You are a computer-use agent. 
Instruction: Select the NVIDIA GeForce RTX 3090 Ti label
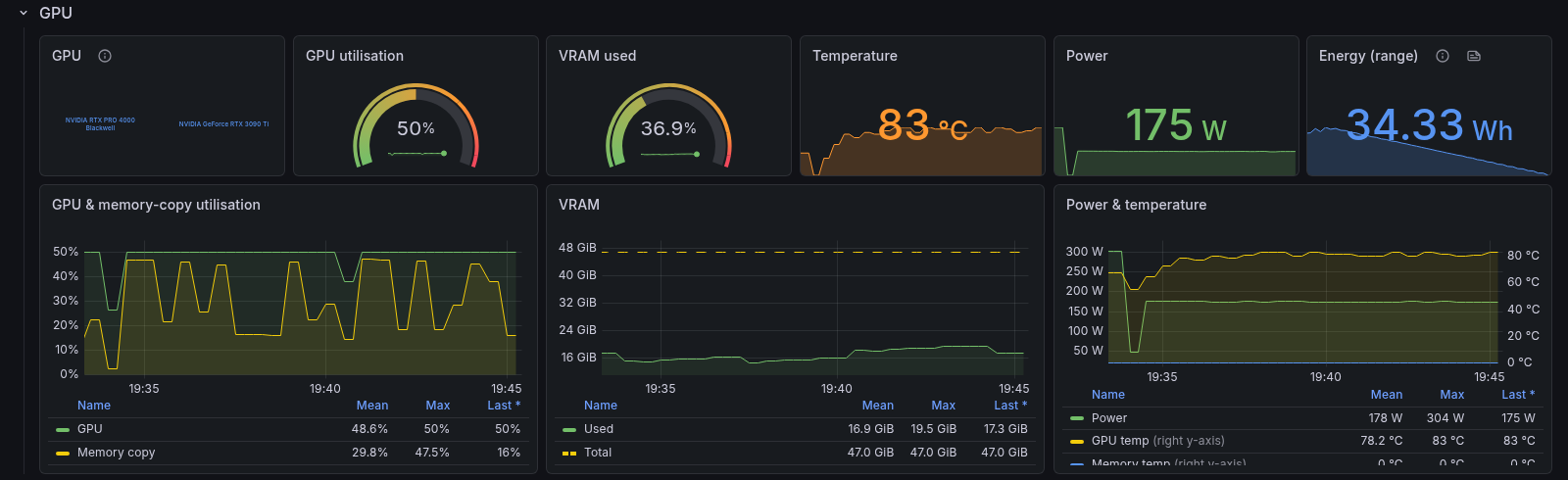click(x=223, y=124)
